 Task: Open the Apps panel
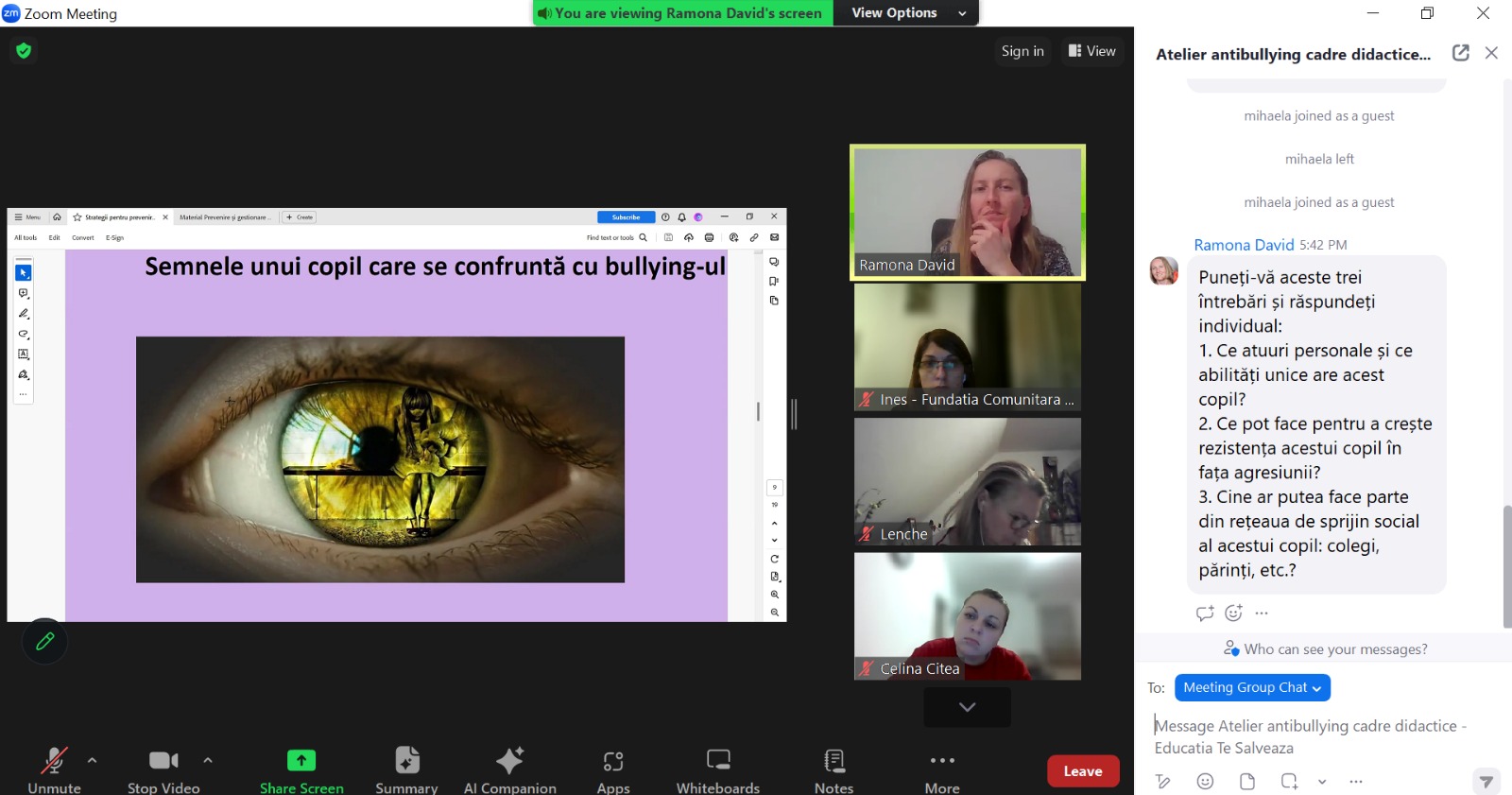pos(612,769)
